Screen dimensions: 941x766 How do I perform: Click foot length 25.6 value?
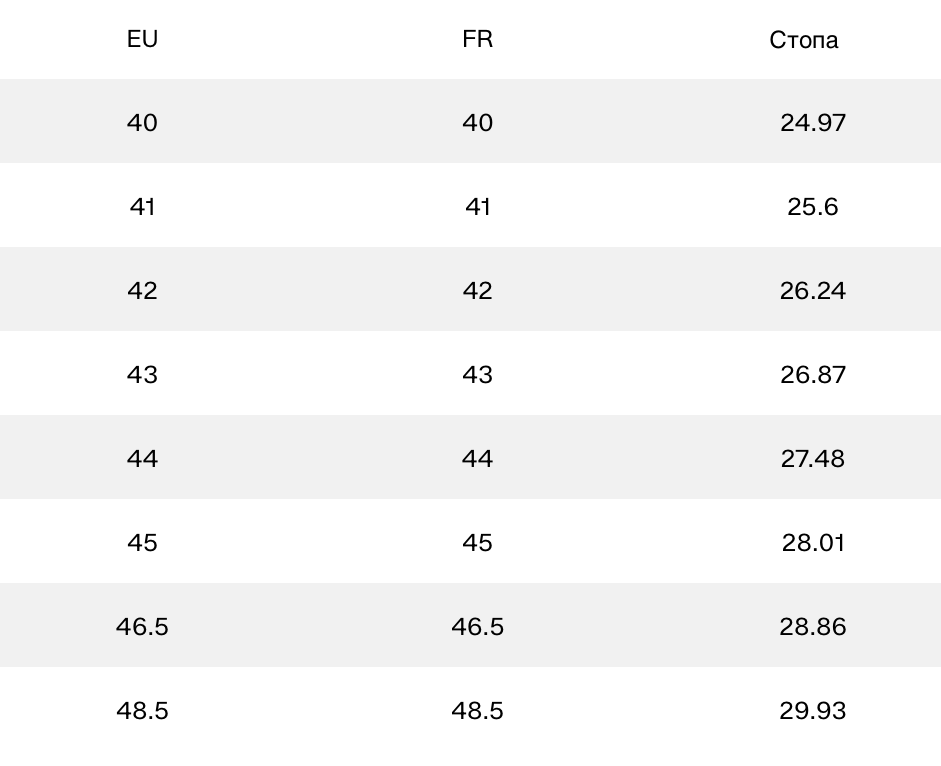pyautogui.click(x=812, y=206)
